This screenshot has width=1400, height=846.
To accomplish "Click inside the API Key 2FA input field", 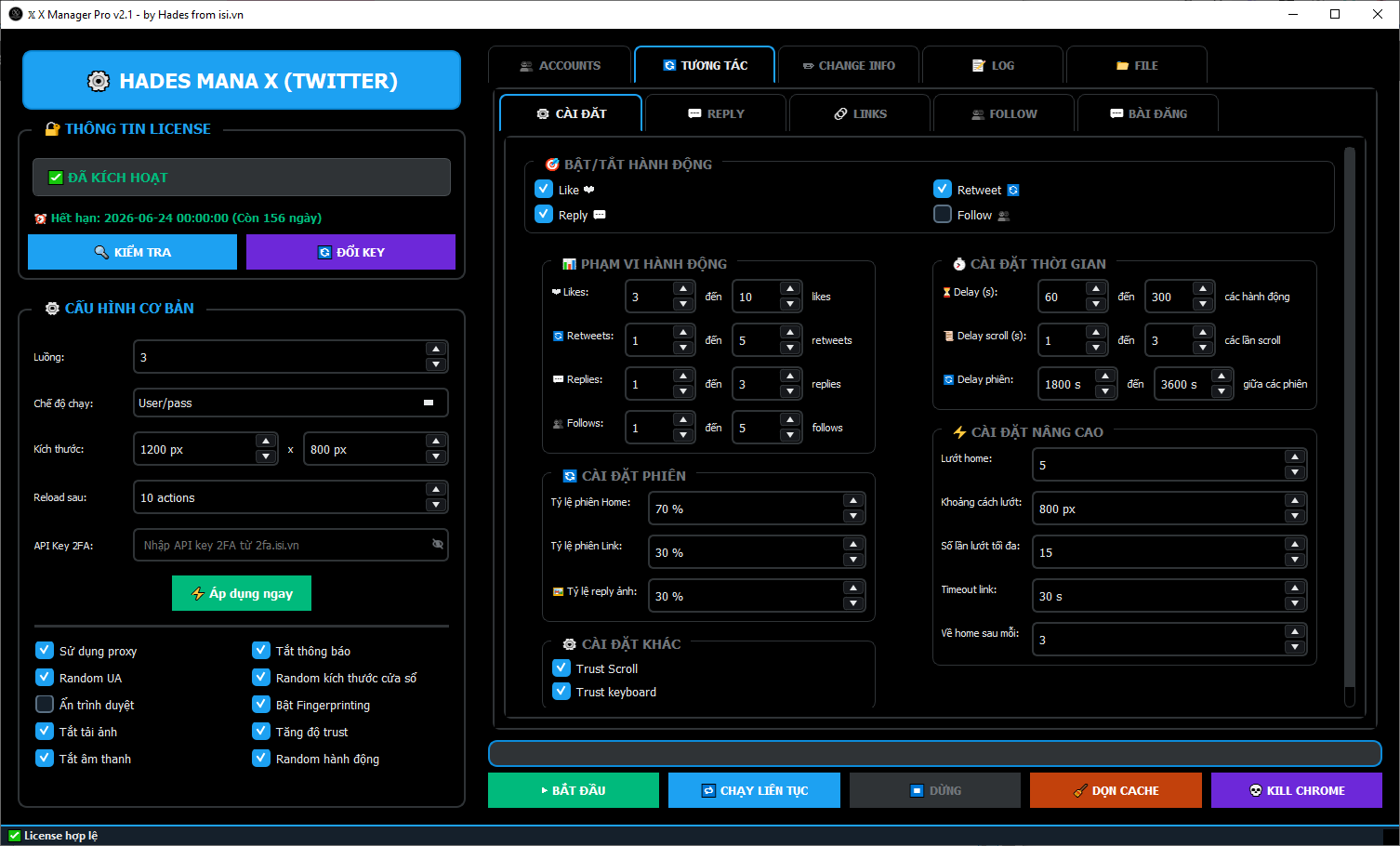I will coord(279,544).
